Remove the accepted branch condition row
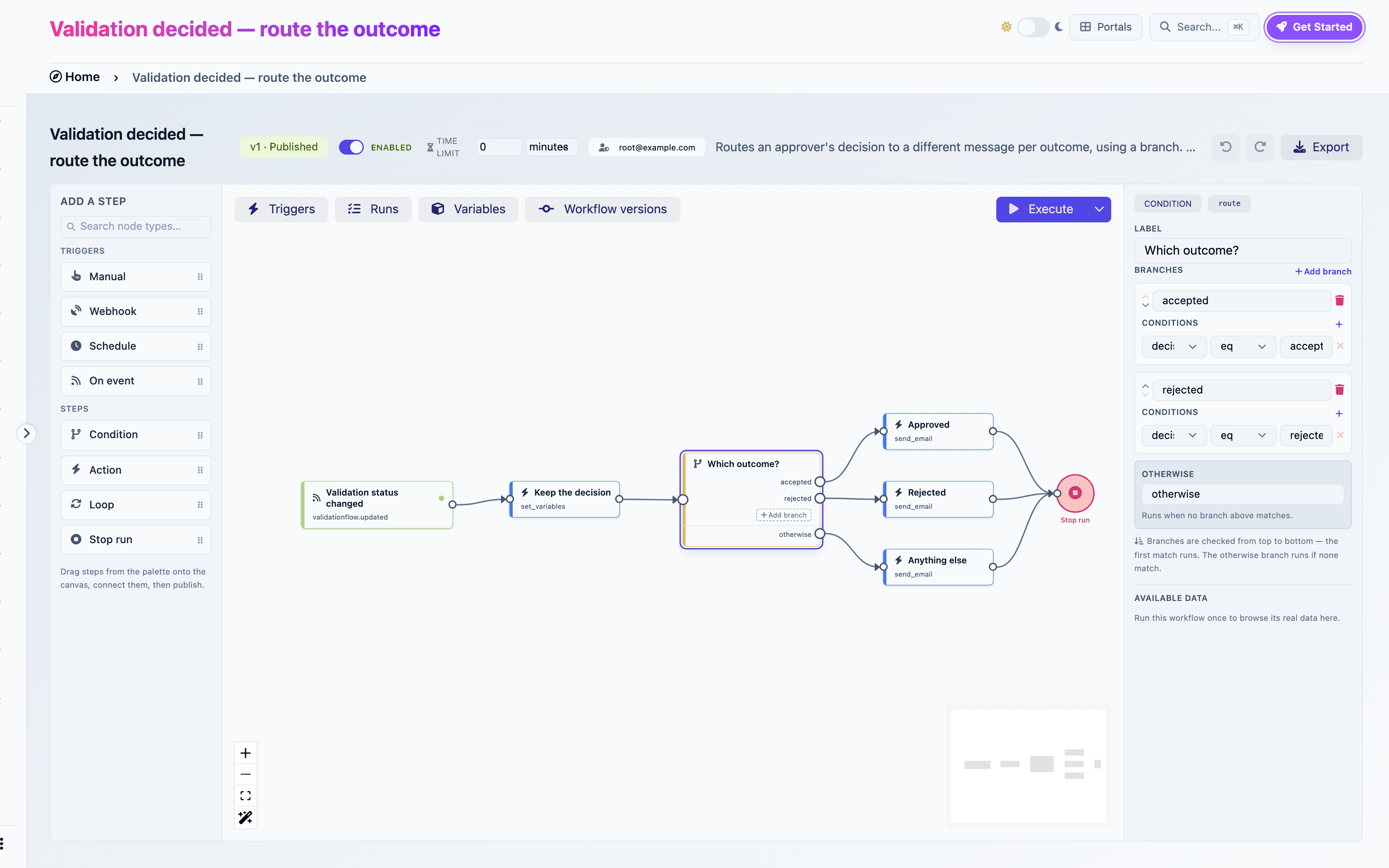The width and height of the screenshot is (1389, 868). (x=1340, y=346)
